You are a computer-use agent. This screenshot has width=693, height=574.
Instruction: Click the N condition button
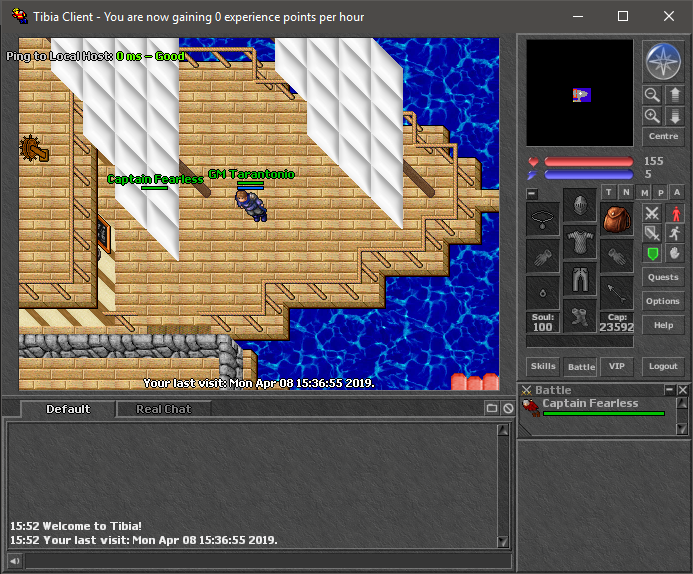(x=626, y=192)
